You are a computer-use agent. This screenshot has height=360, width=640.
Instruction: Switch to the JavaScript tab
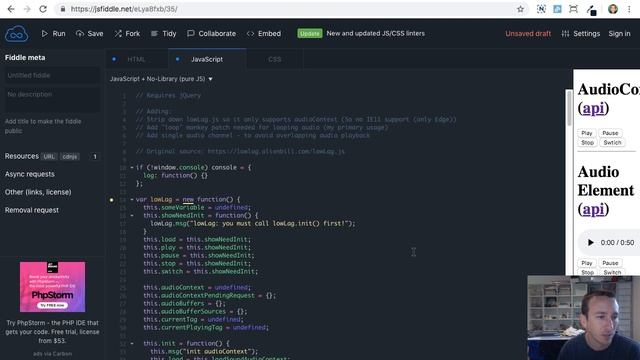pyautogui.click(x=207, y=59)
